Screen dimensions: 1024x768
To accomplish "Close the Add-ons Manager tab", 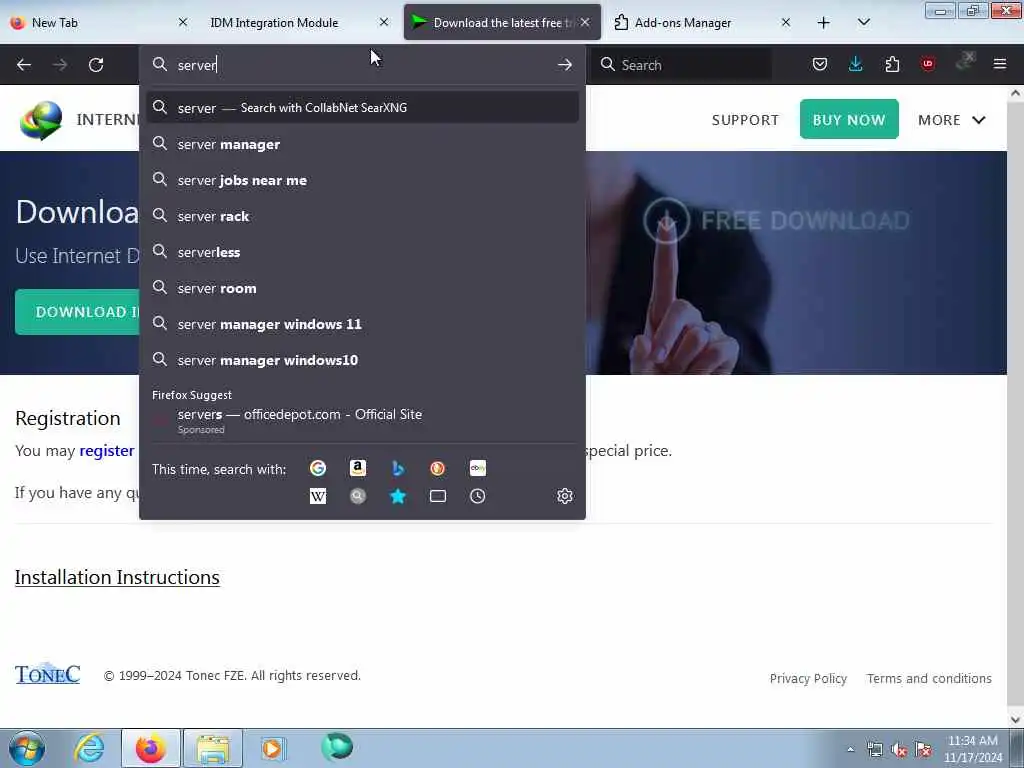I will [786, 22].
